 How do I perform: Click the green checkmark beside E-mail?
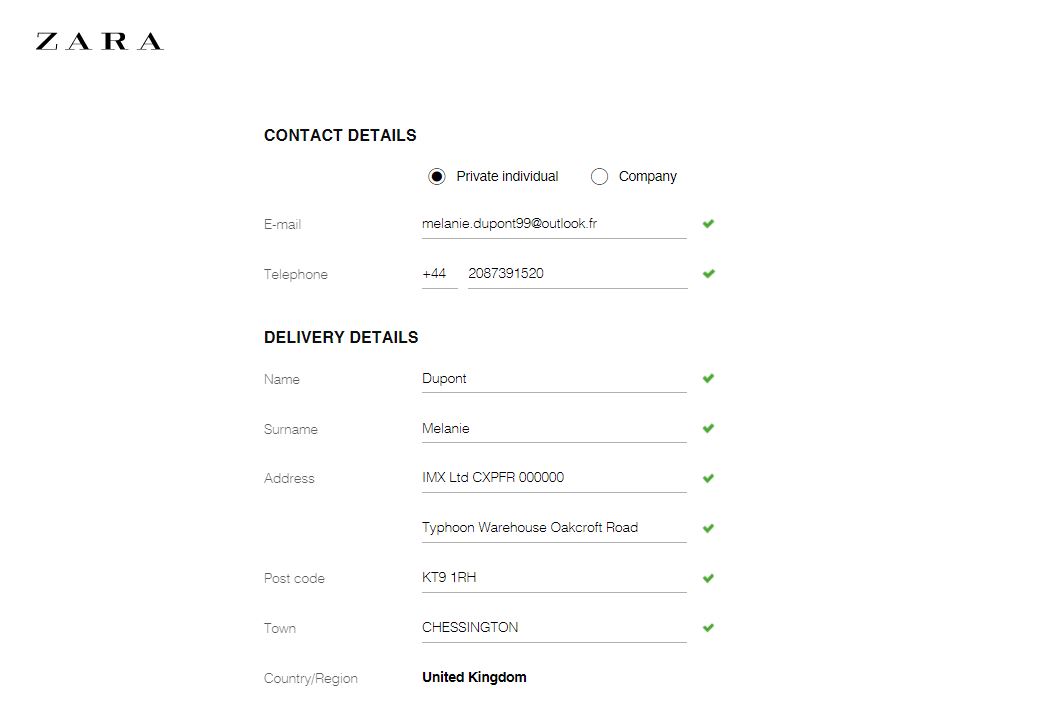click(708, 223)
